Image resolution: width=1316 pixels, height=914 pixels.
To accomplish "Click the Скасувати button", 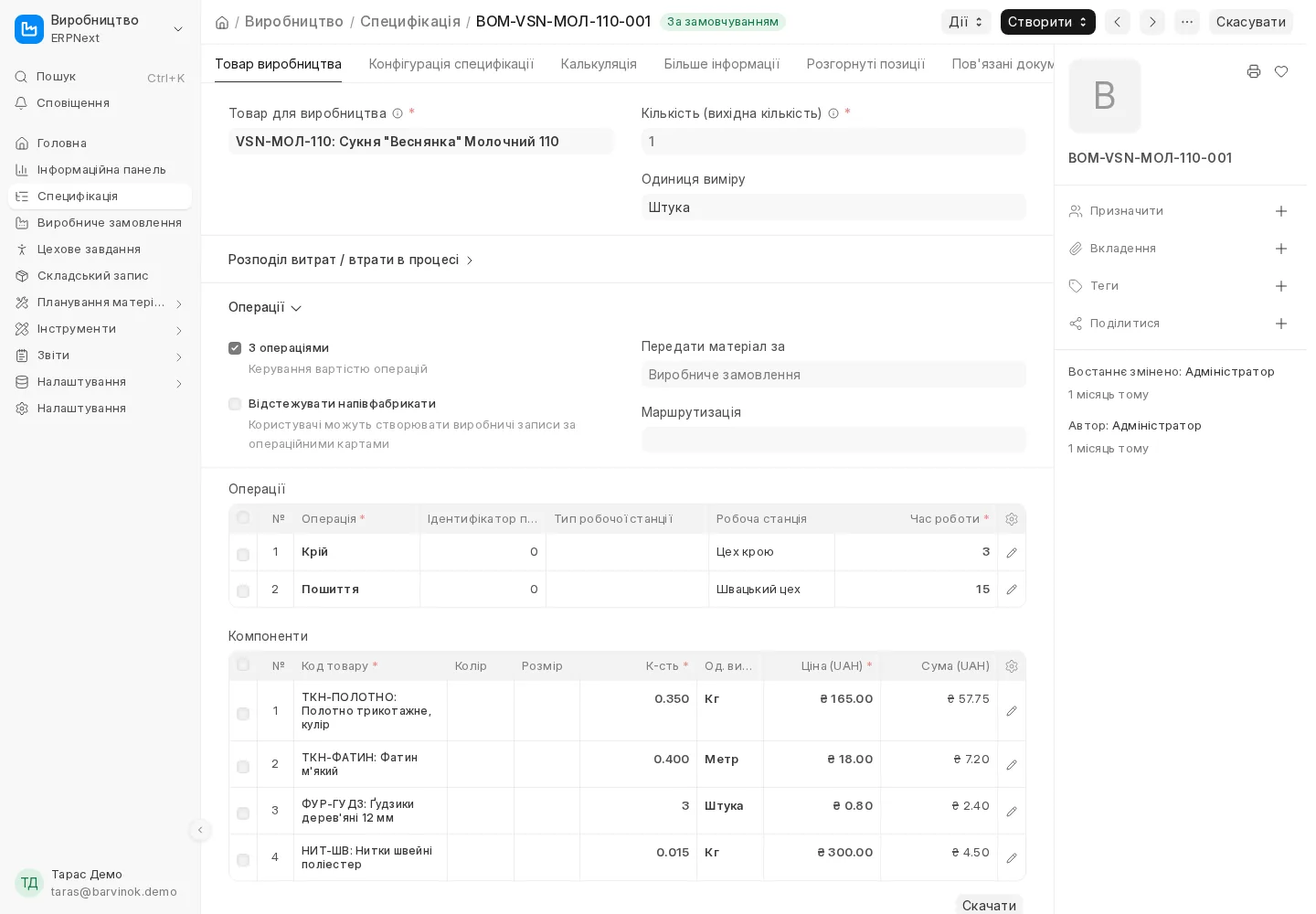I will (1250, 22).
